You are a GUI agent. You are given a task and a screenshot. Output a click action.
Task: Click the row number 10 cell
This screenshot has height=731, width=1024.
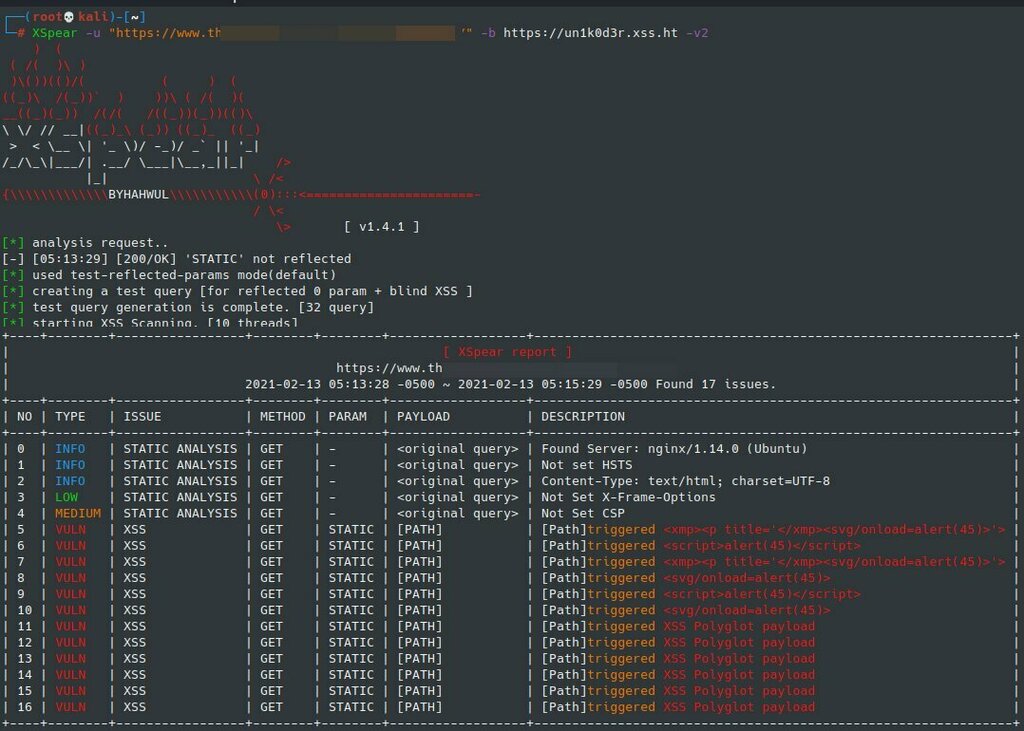[25, 610]
